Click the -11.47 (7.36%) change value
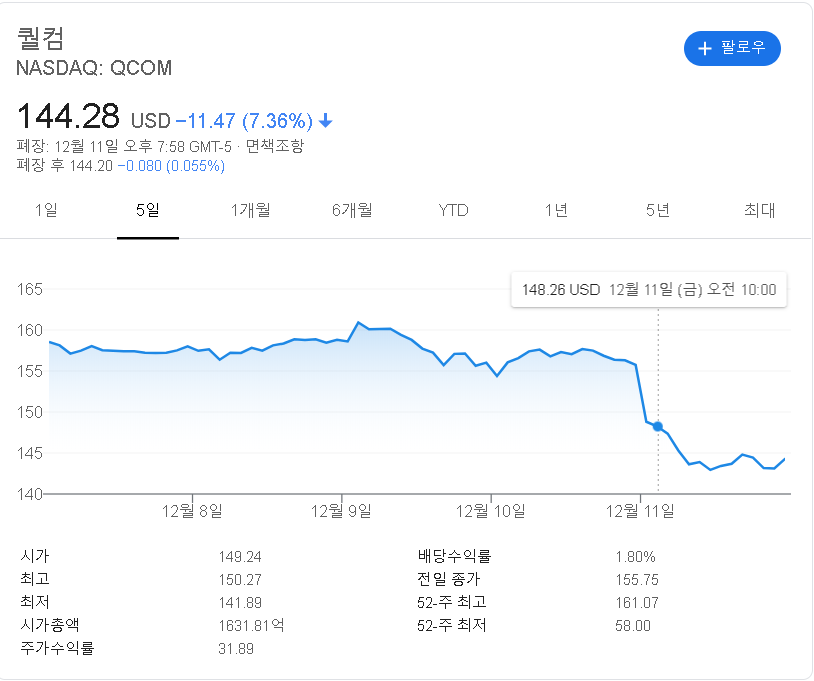The image size is (814, 681). [245, 121]
